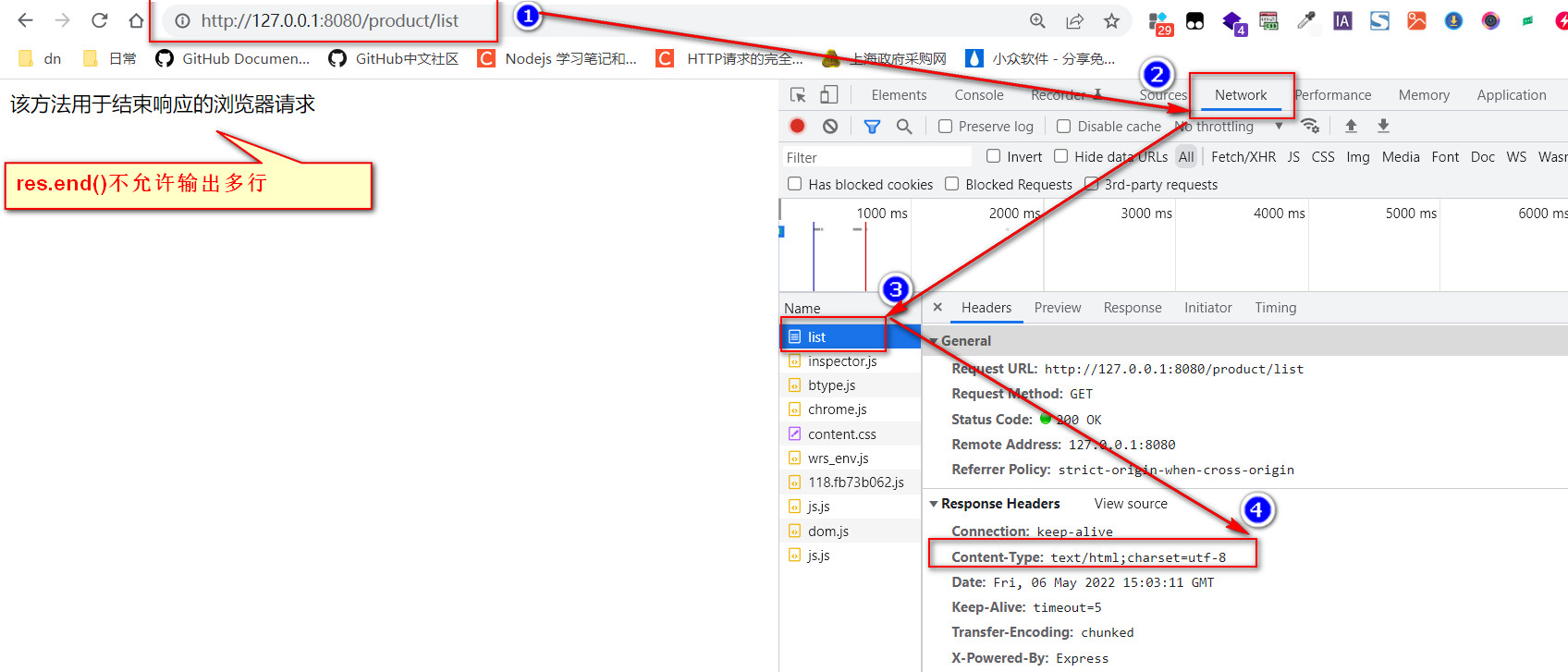
Task: Filter requests by CSS type
Action: point(1323,156)
